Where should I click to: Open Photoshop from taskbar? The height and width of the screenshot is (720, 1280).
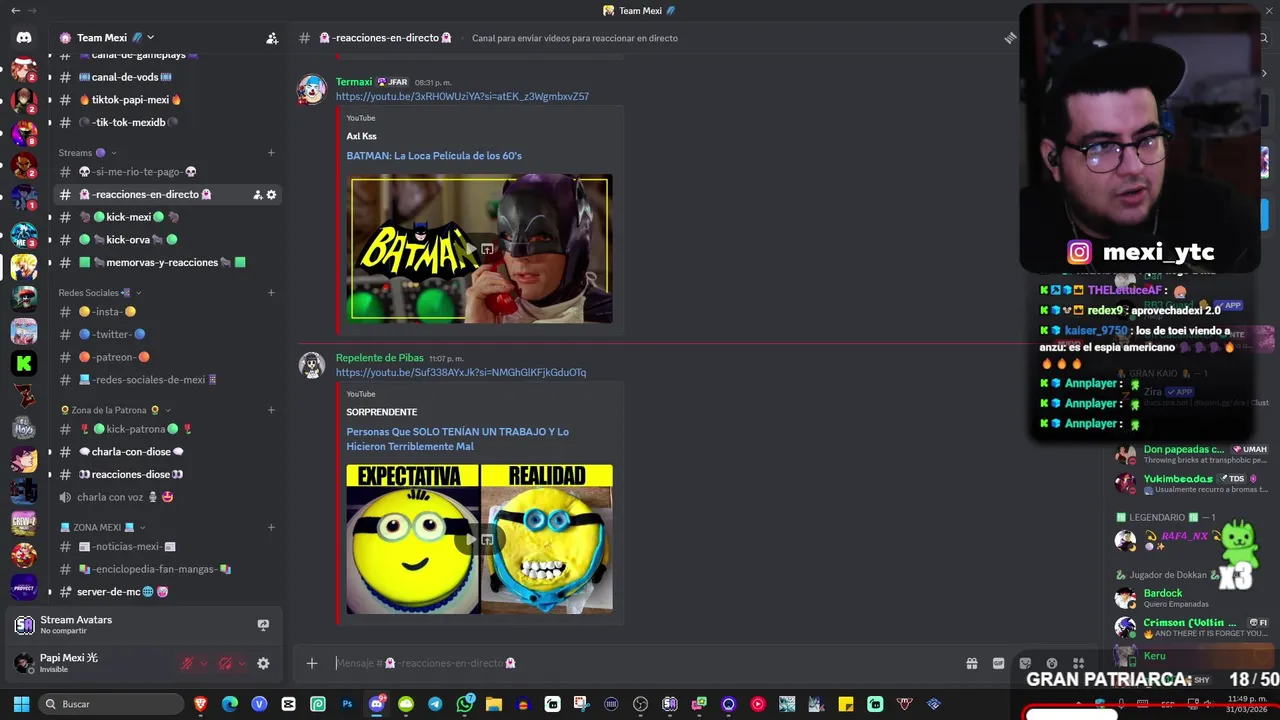click(347, 704)
